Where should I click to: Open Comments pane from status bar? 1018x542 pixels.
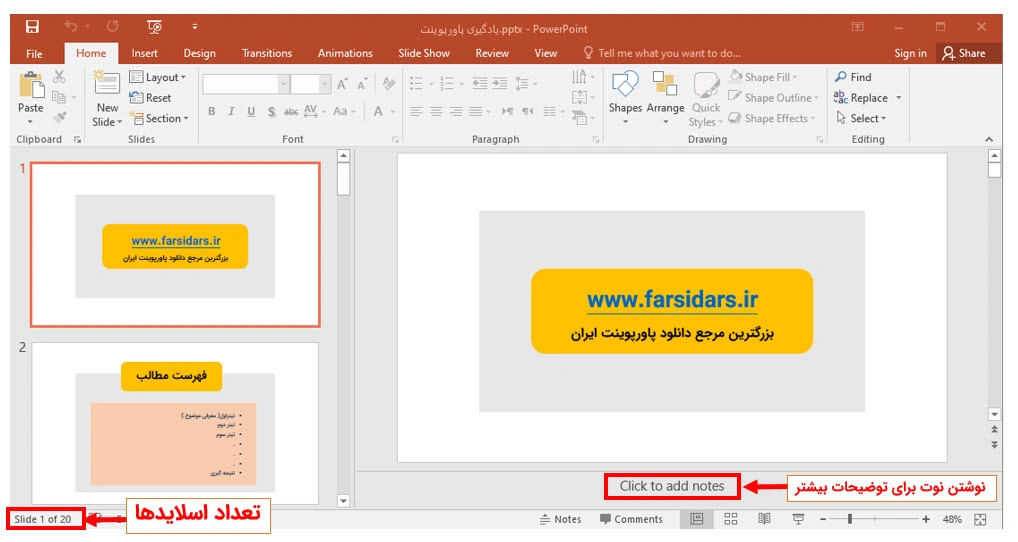coord(631,519)
